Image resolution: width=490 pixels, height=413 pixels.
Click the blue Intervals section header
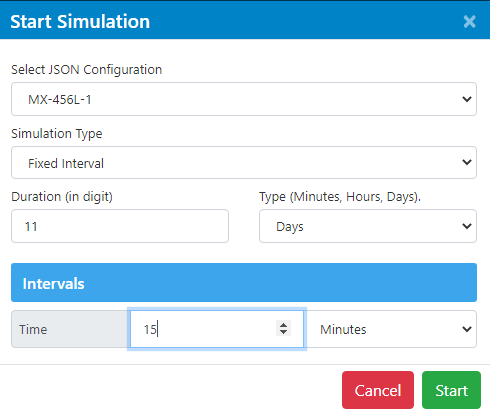pyautogui.click(x=244, y=283)
